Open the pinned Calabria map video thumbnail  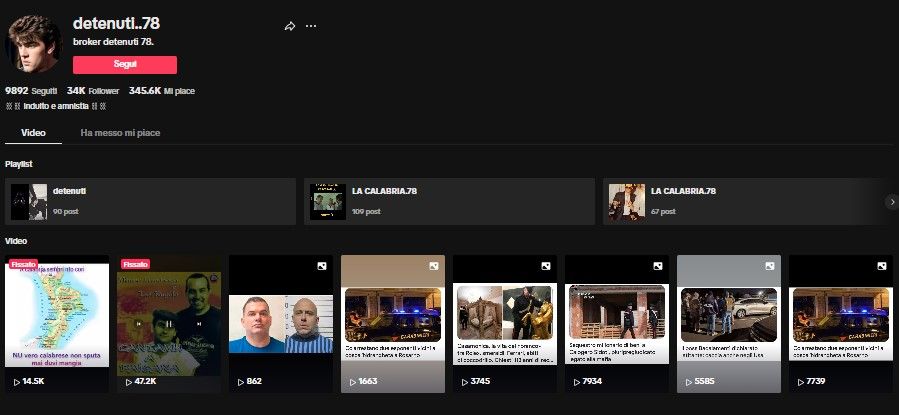point(57,315)
